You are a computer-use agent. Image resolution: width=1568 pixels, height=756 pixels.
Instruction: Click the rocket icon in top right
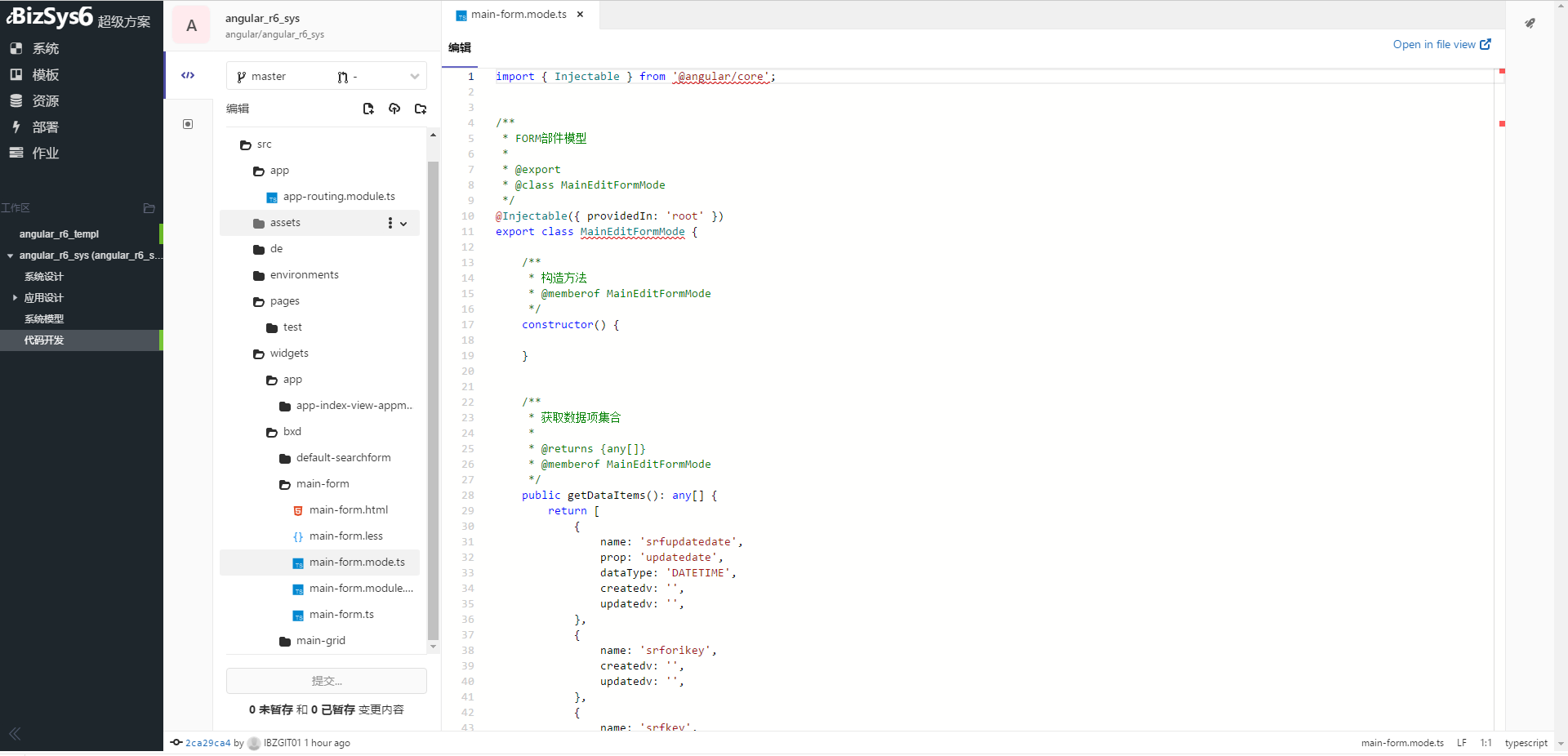coord(1530,23)
